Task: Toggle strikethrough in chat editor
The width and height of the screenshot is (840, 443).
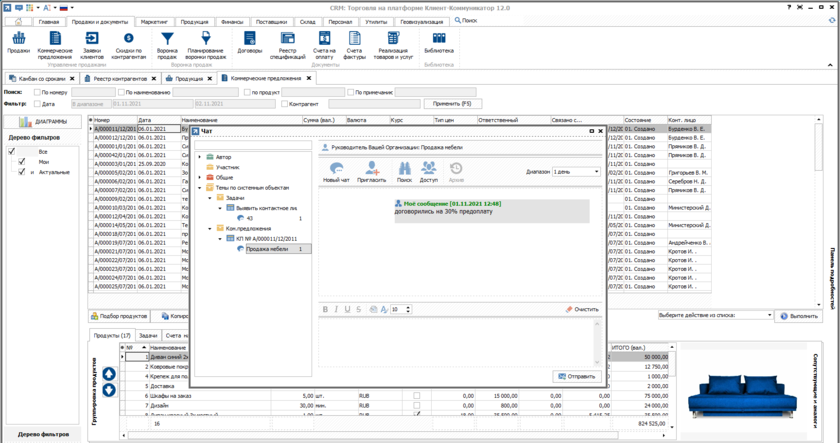Action: coord(359,309)
